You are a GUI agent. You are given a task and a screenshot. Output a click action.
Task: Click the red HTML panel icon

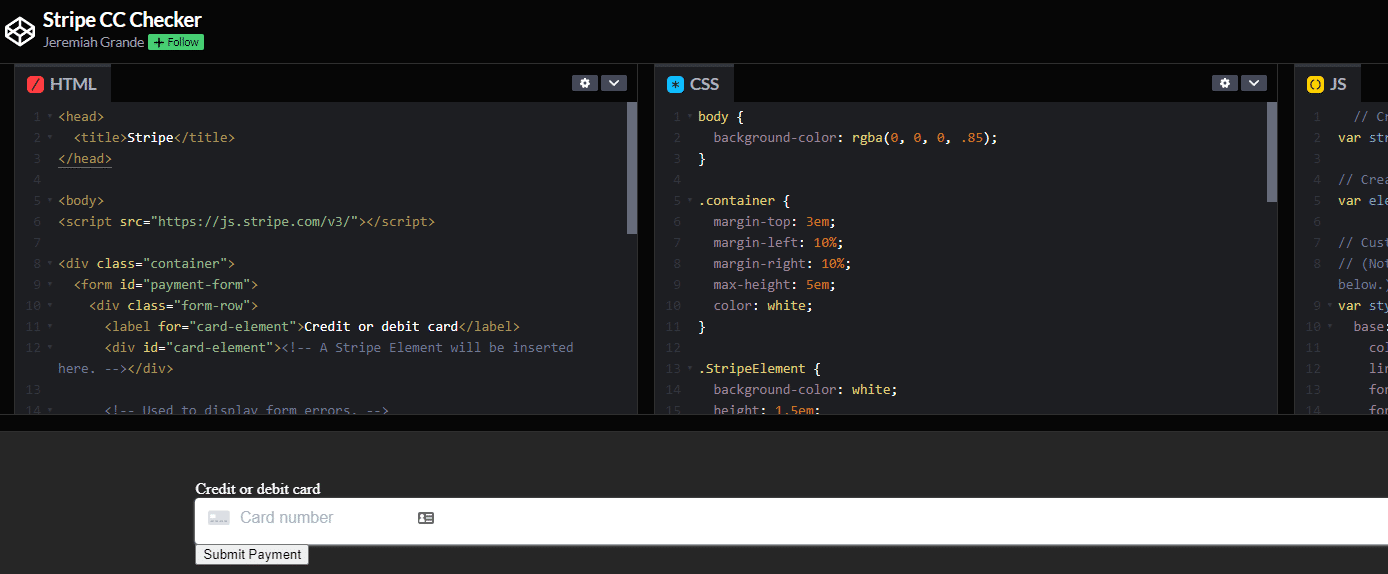[x=35, y=85]
